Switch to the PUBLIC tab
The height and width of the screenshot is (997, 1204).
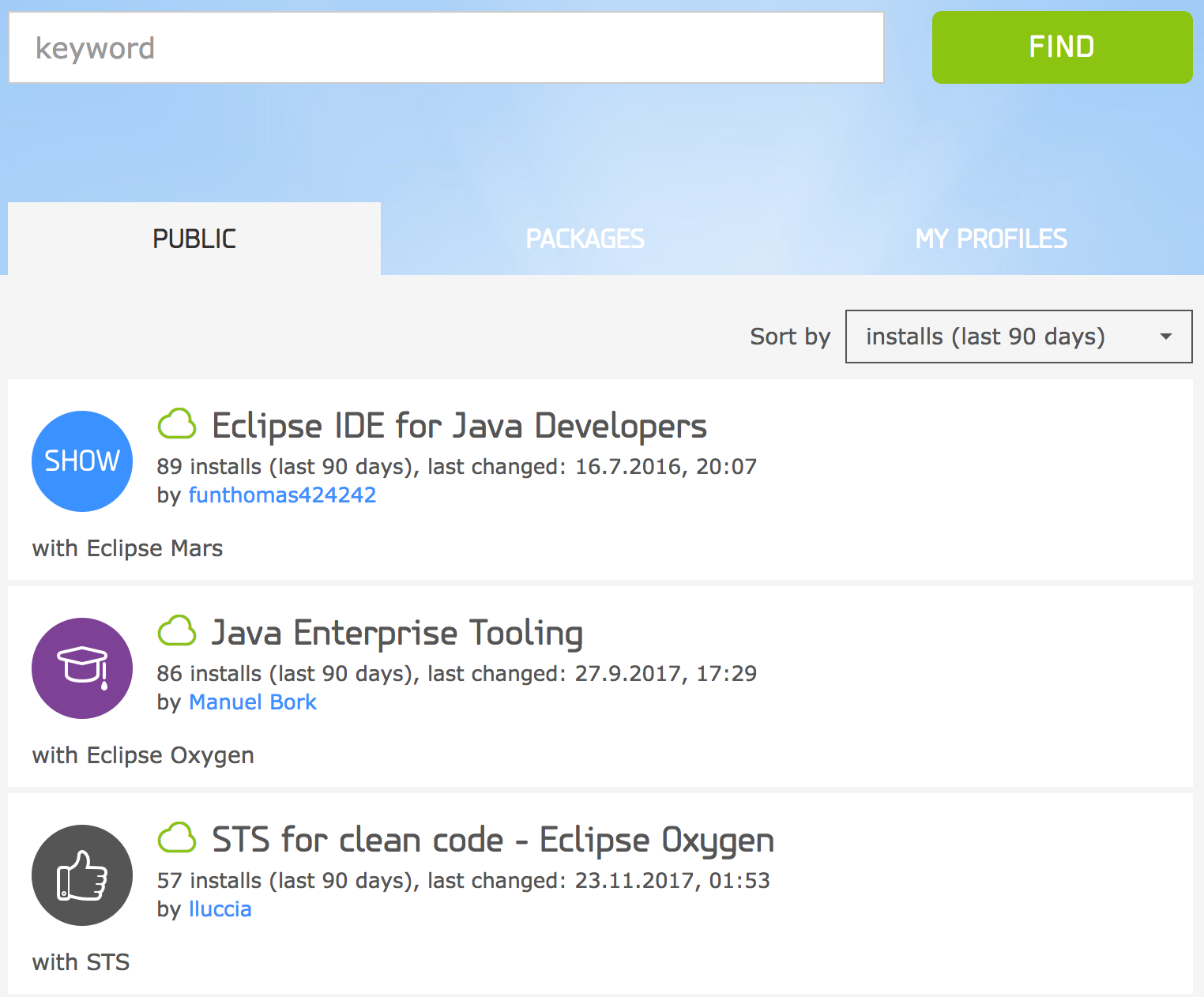(194, 239)
